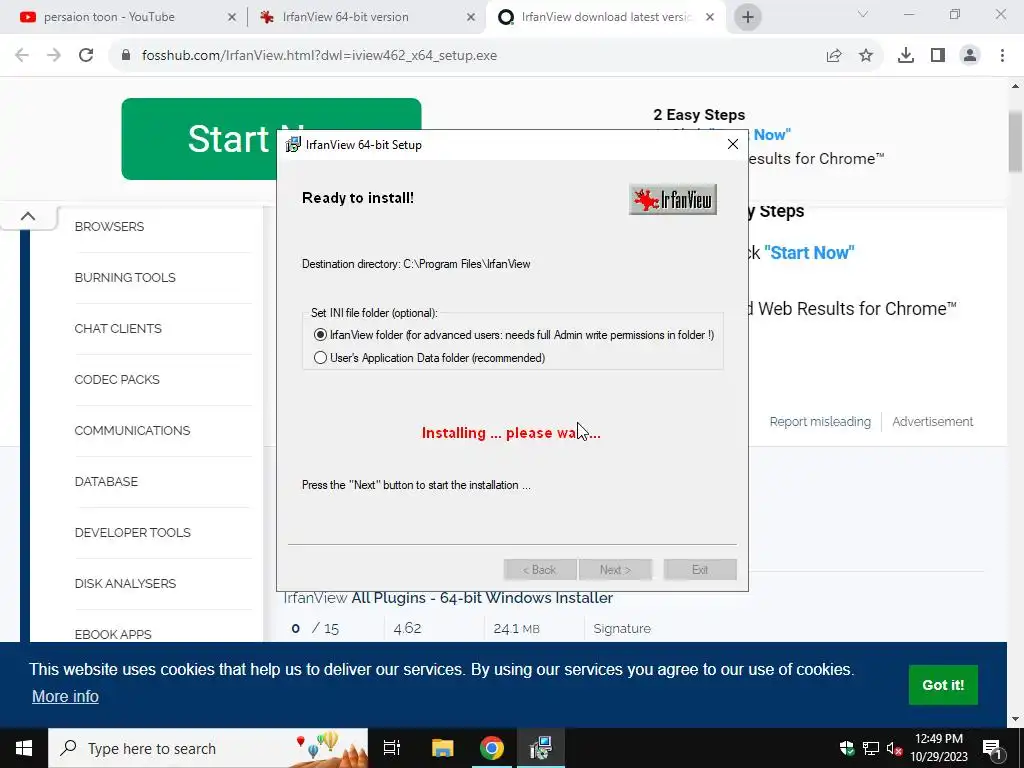This screenshot has height=768, width=1024.
Task: Close the IrfanView 64-bit version tab
Action: 471,18
